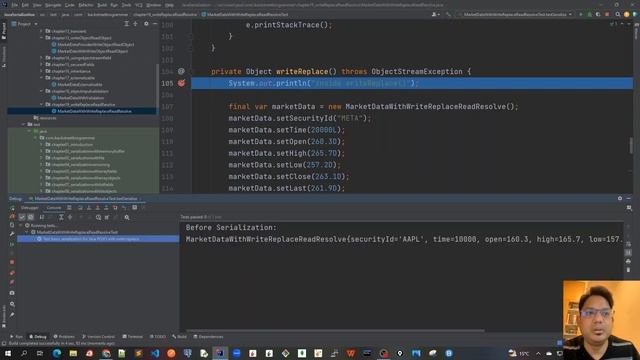Image resolution: width=640 pixels, height=360 pixels.
Task: Select the resources folder in project tree
Action: point(45,118)
